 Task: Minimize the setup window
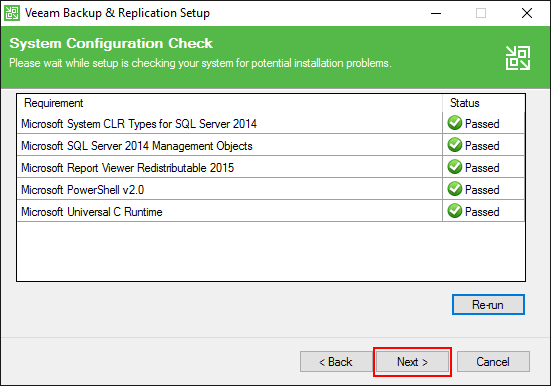pos(436,13)
